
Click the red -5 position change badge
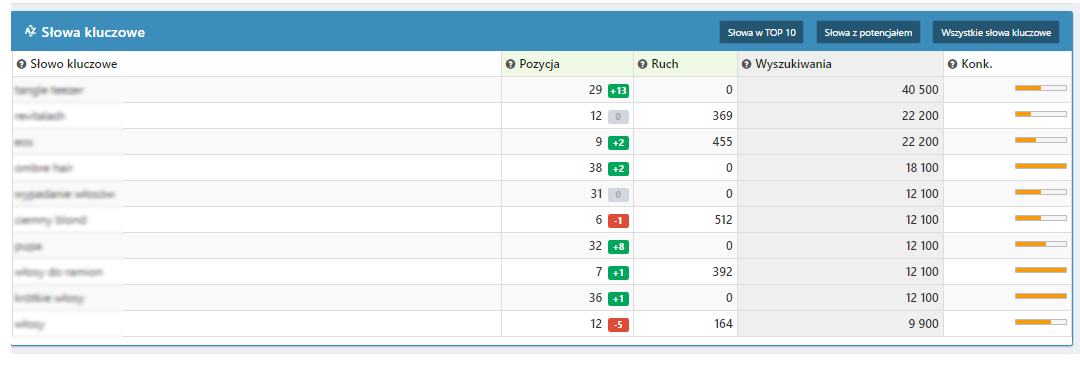[x=618, y=324]
